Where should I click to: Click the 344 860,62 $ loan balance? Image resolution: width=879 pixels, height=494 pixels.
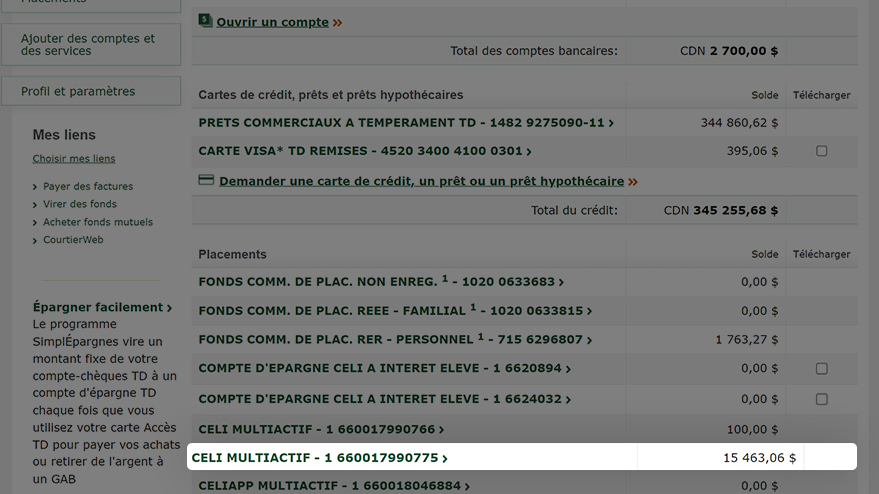[739, 123]
